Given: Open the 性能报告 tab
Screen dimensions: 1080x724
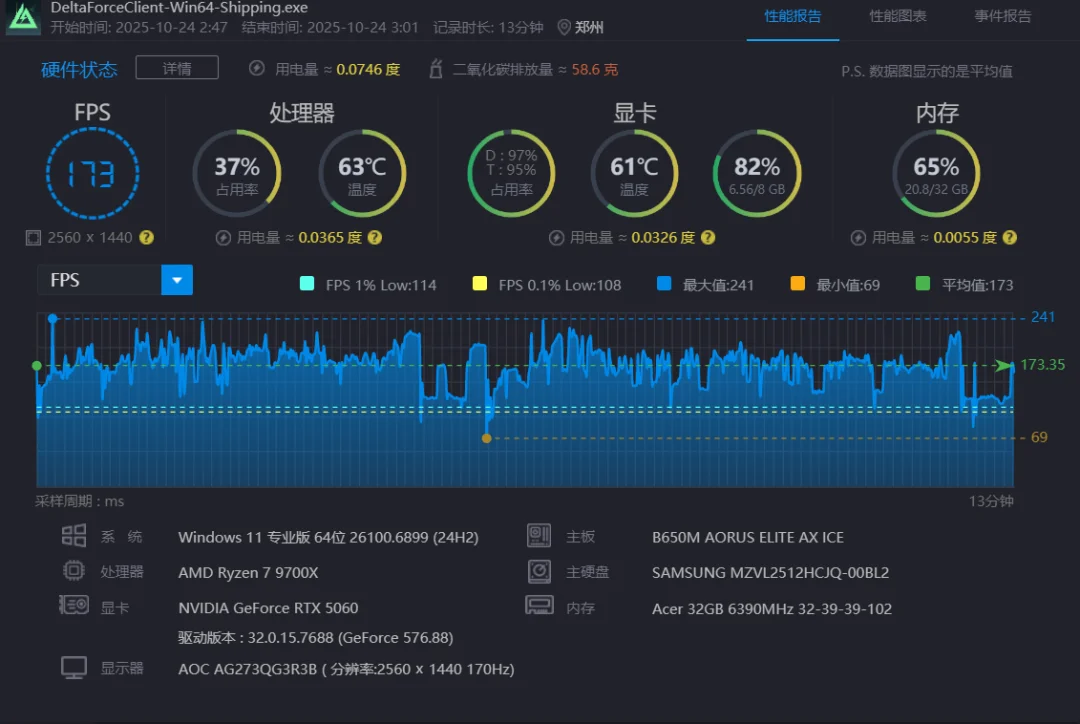Looking at the screenshot, I should (793, 17).
